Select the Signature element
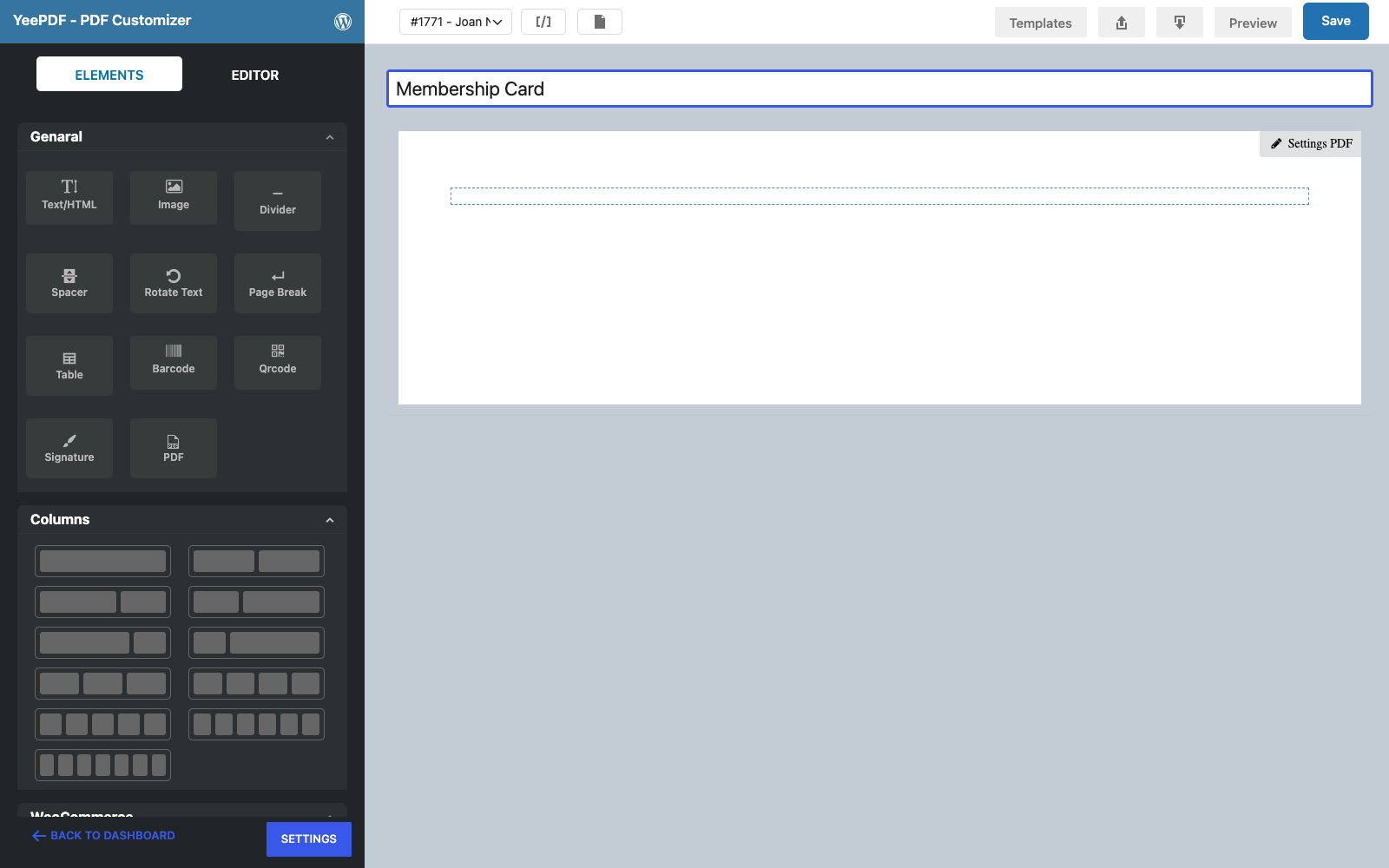1389x868 pixels. coord(69,448)
